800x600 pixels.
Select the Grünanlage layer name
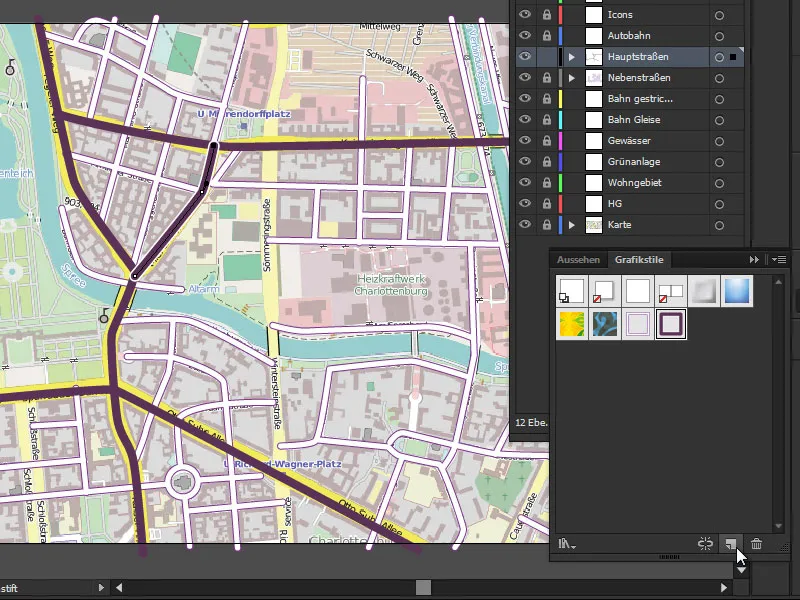click(x=634, y=162)
